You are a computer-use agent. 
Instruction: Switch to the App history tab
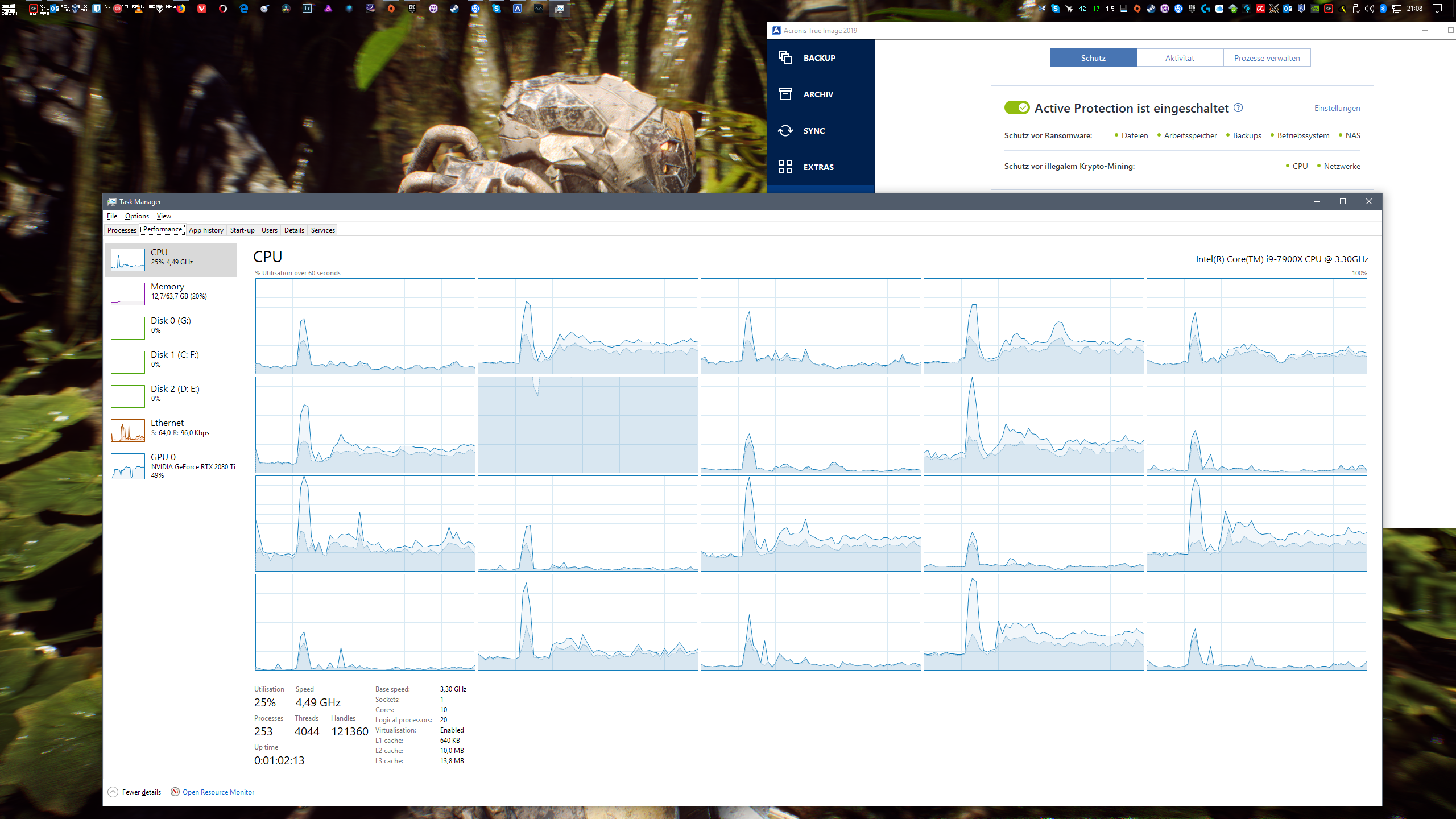tap(205, 230)
